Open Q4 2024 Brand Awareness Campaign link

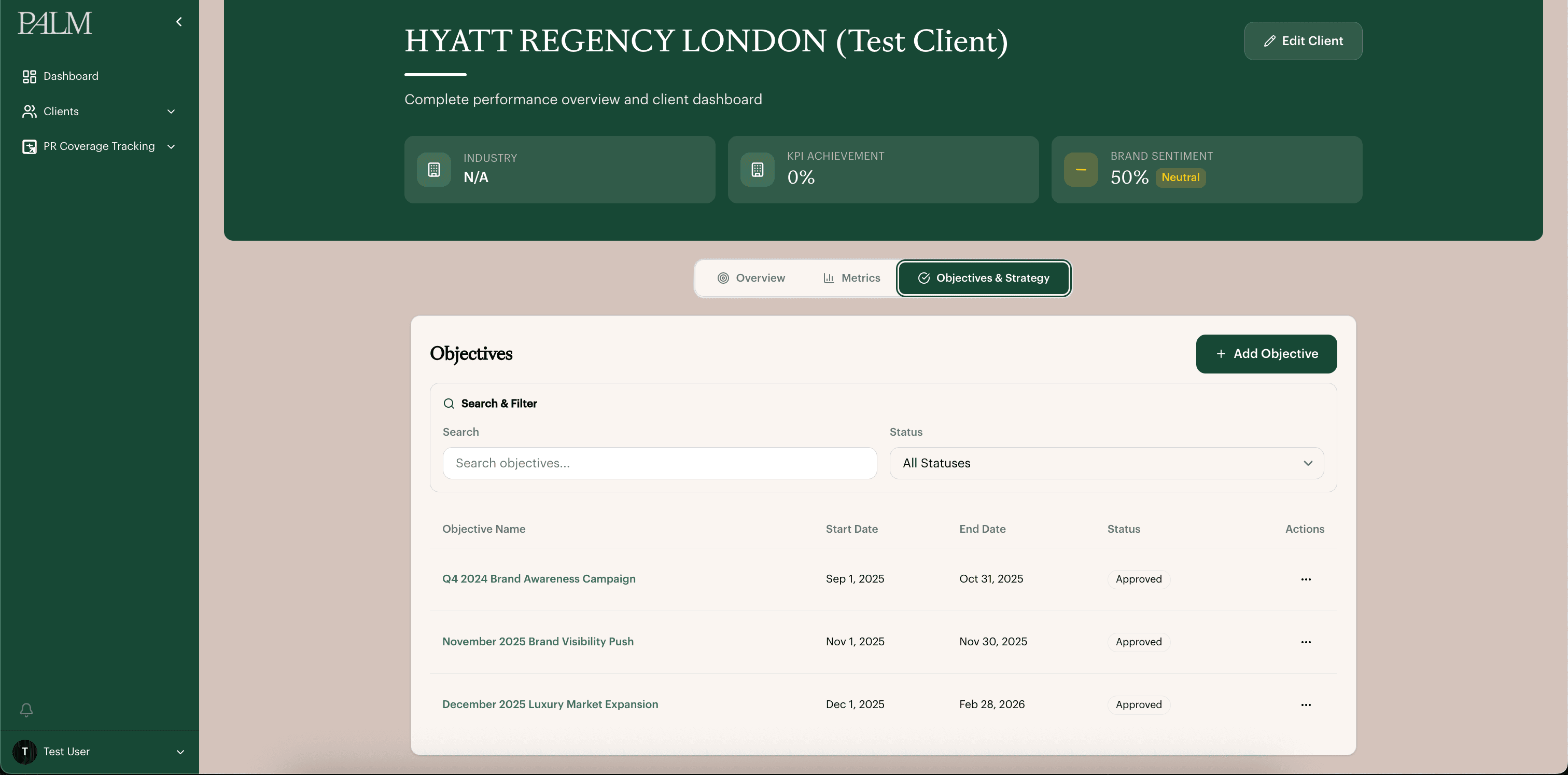539,579
